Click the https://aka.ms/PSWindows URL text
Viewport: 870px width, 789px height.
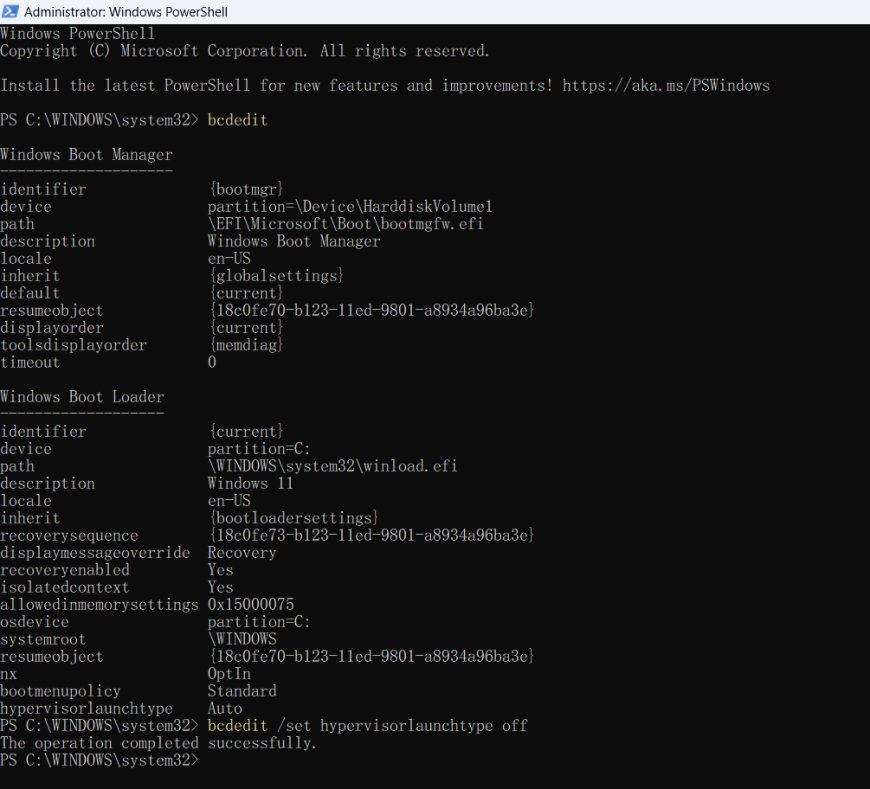coord(666,85)
